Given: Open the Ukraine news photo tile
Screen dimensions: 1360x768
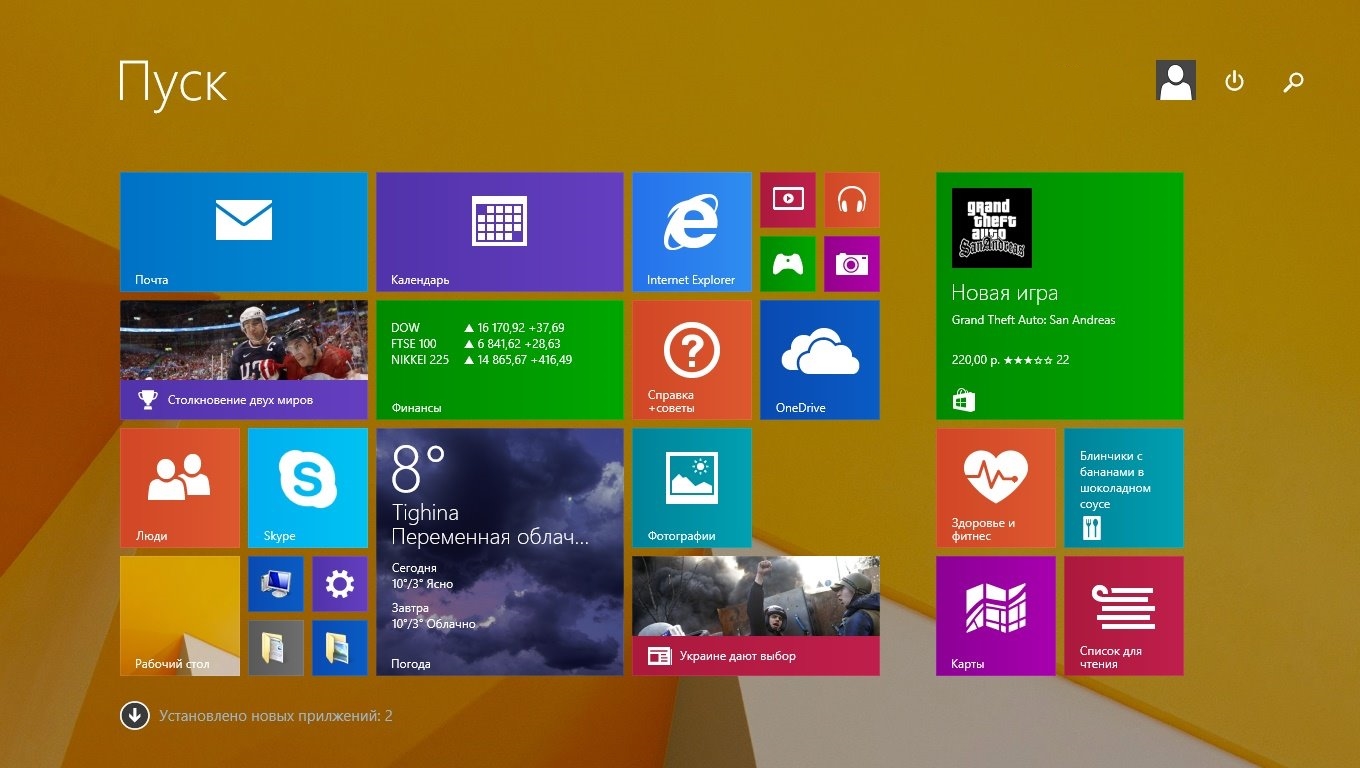Looking at the screenshot, I should [755, 615].
